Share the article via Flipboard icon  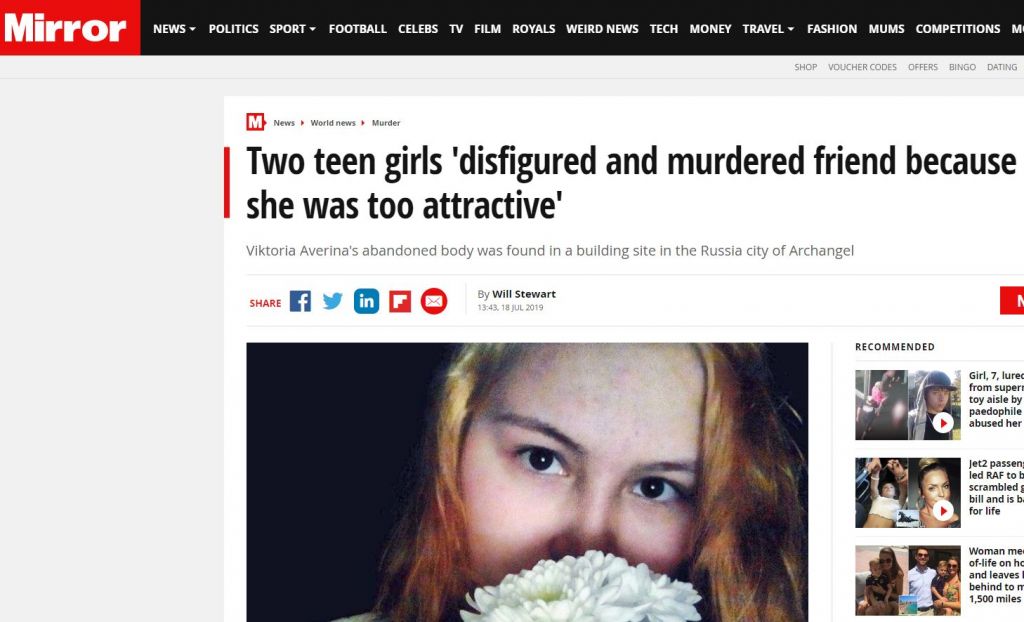click(x=400, y=302)
